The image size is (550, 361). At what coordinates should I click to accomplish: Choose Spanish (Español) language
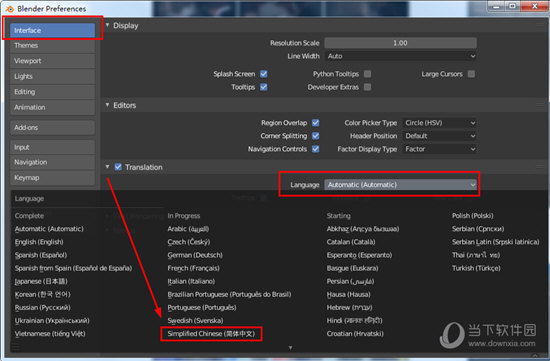coord(41,255)
